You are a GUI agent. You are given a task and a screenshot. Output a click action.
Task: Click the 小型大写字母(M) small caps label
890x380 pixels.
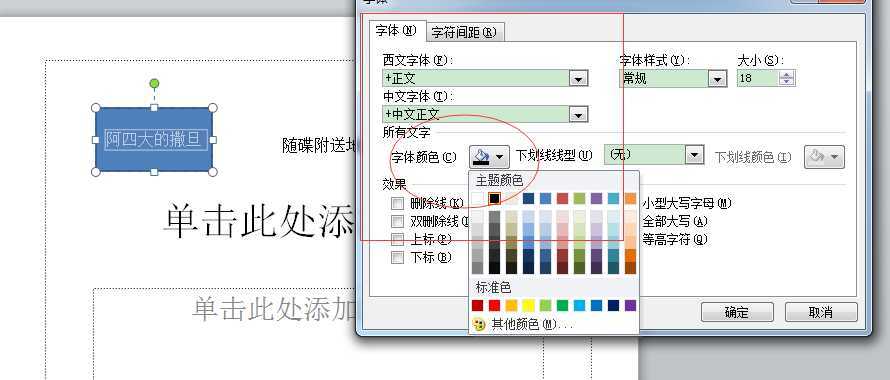[x=687, y=203]
